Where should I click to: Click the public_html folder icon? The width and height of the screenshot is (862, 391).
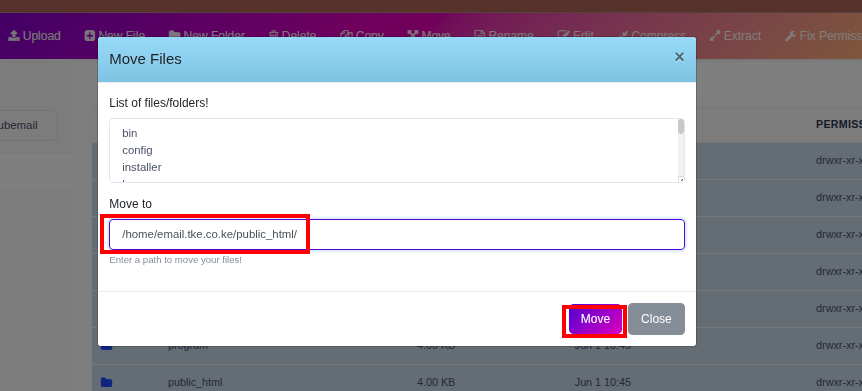point(107,382)
